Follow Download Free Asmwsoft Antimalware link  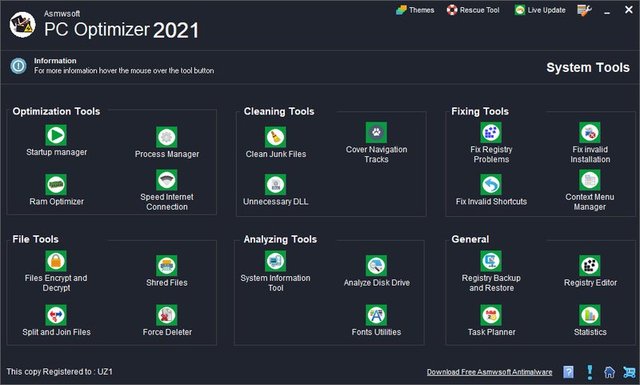pyautogui.click(x=489, y=372)
